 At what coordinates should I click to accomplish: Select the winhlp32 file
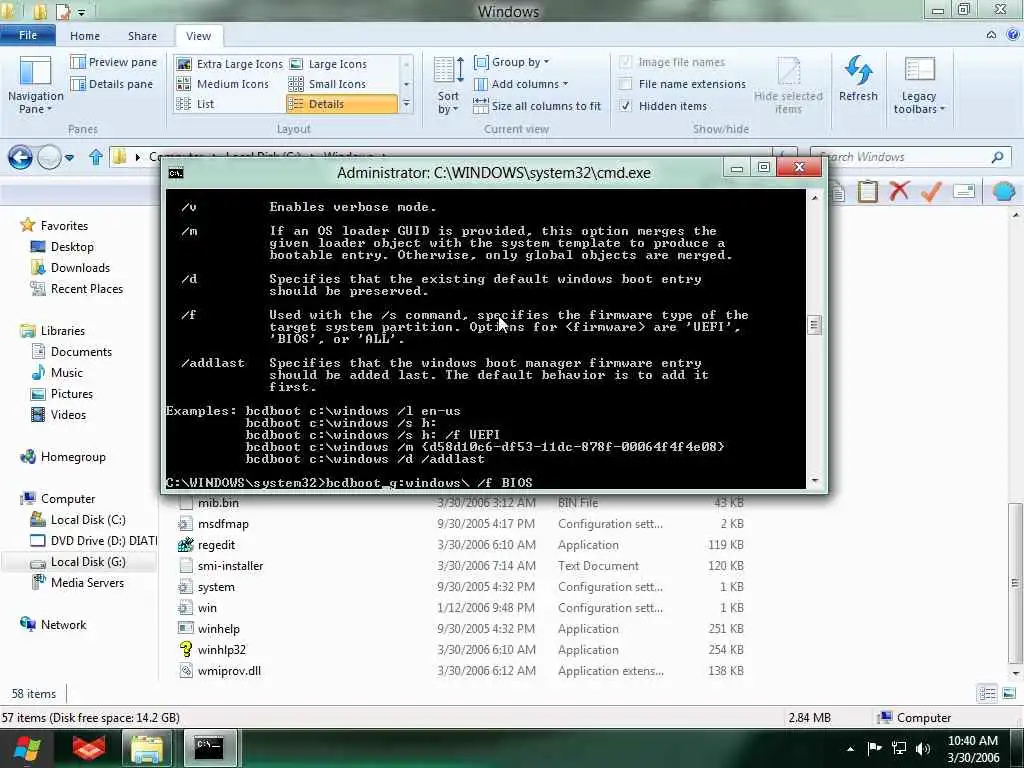[x=221, y=650]
